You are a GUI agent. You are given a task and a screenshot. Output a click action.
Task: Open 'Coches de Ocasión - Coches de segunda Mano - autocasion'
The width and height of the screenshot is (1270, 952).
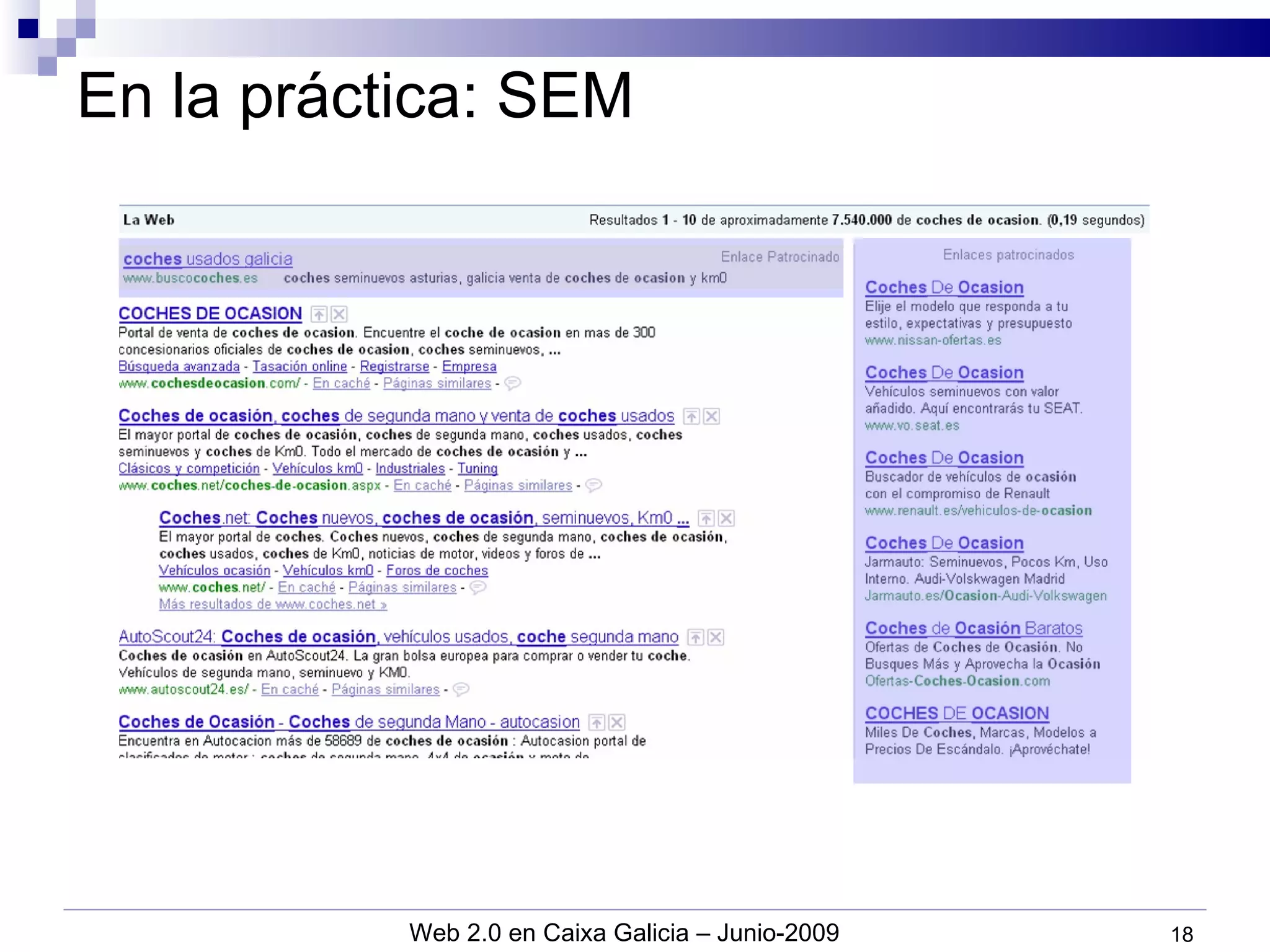tap(349, 722)
